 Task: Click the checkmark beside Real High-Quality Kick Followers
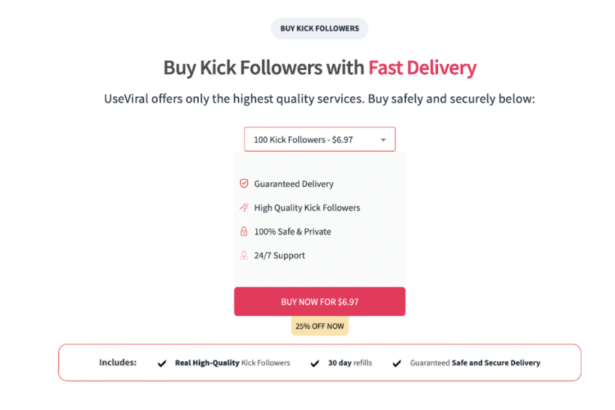162,363
